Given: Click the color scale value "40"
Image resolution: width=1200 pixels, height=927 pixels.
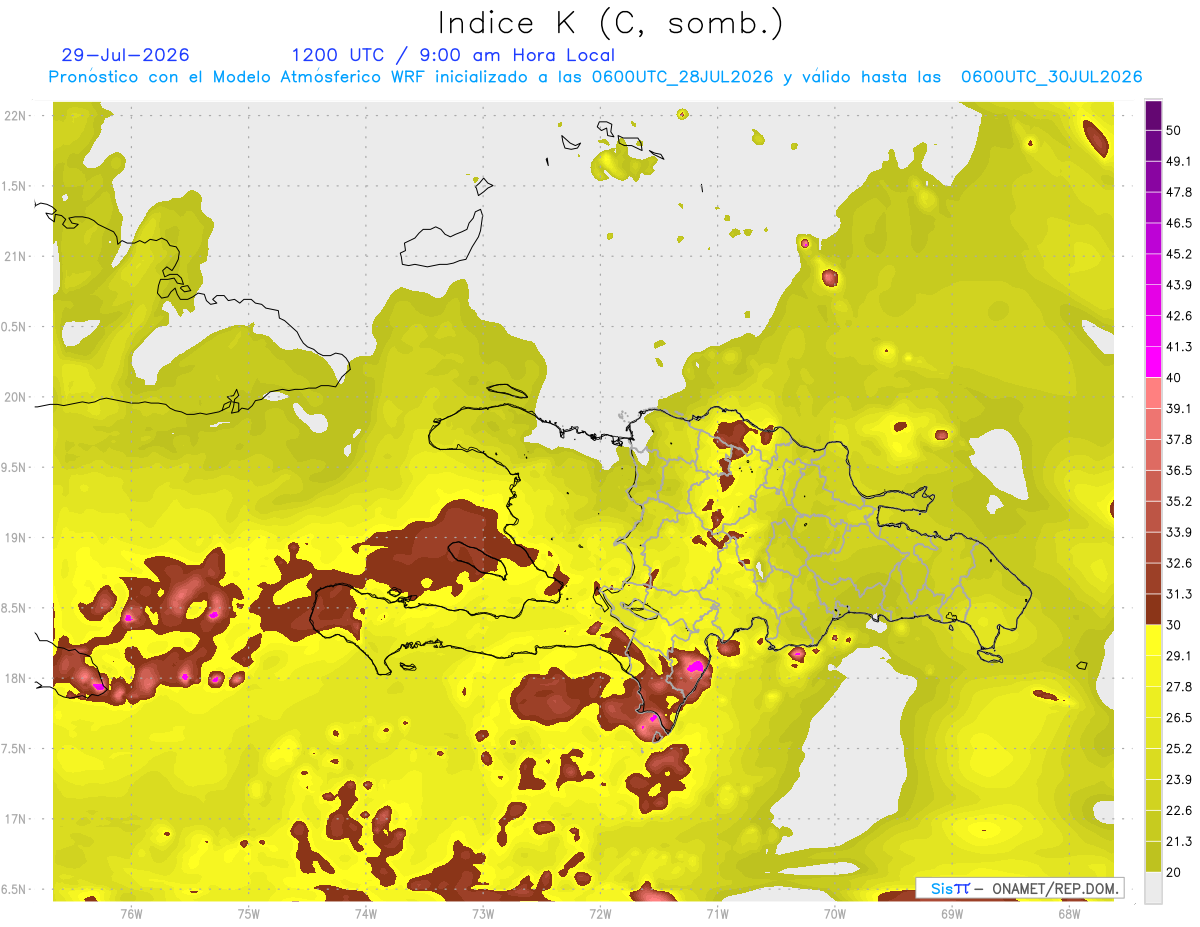Looking at the screenshot, I should point(1174,379).
